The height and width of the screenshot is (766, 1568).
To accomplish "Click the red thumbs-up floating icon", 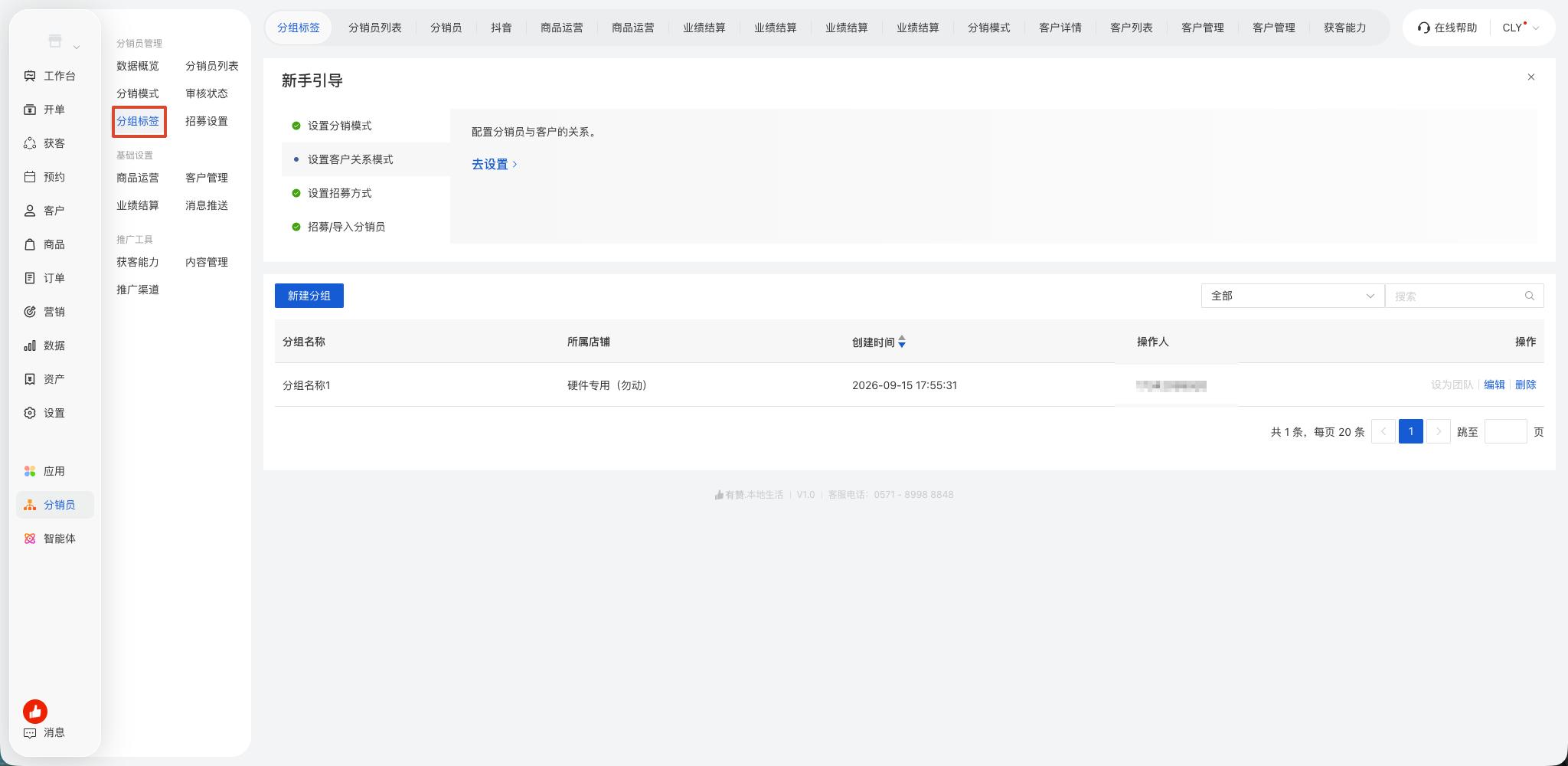I will [x=35, y=712].
